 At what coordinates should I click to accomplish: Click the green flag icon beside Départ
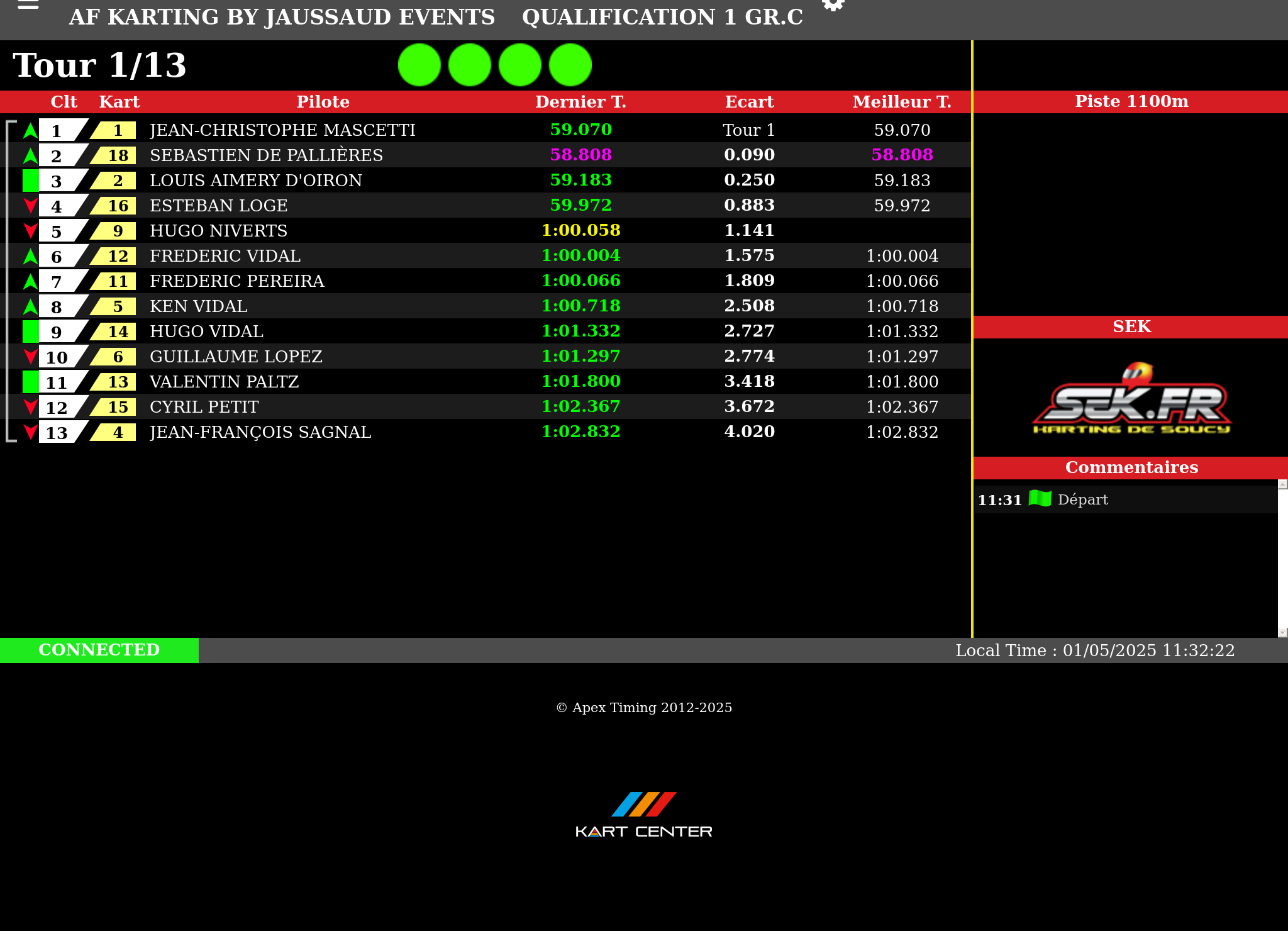tap(1040, 499)
